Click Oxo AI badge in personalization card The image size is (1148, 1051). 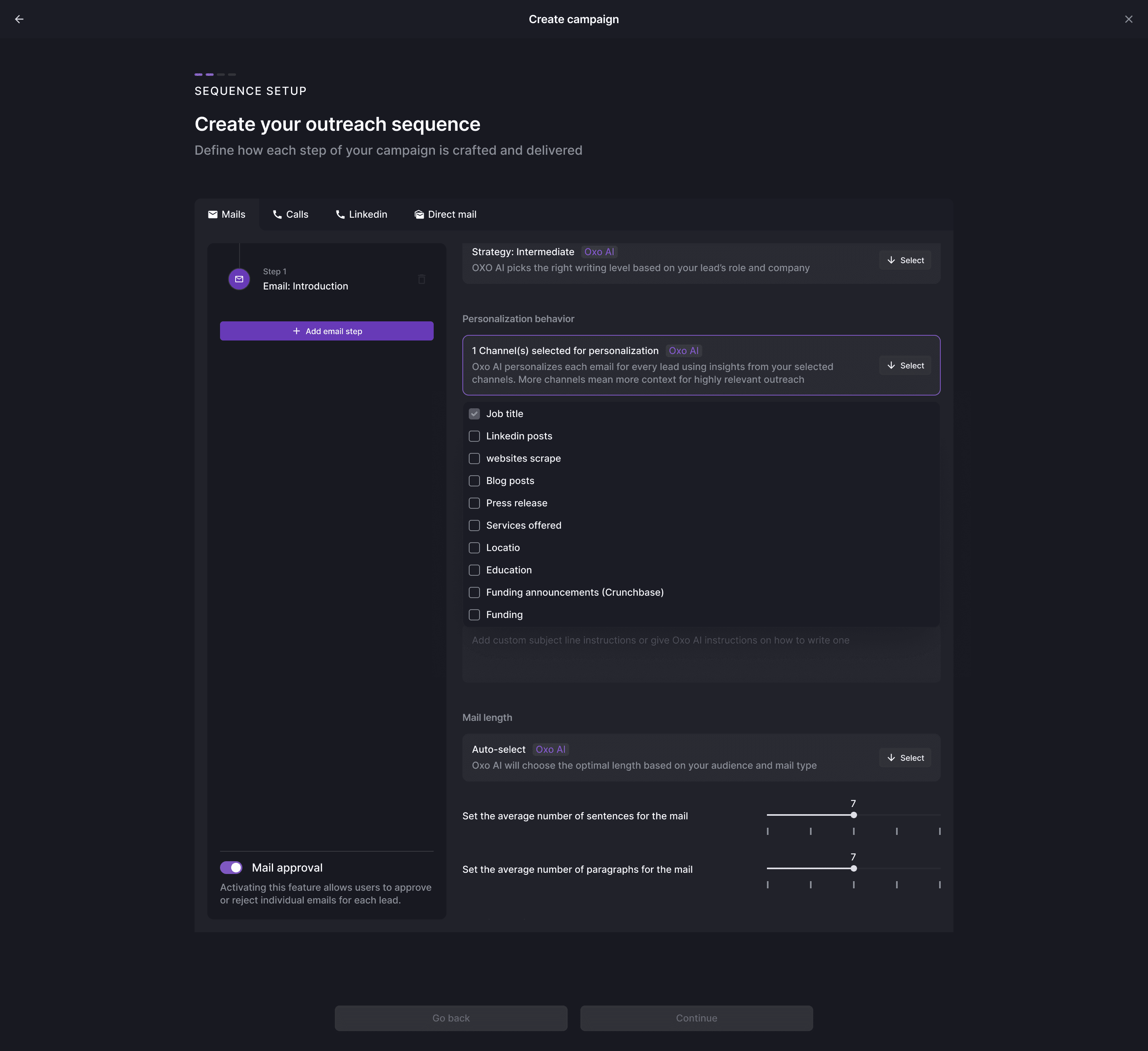point(683,351)
